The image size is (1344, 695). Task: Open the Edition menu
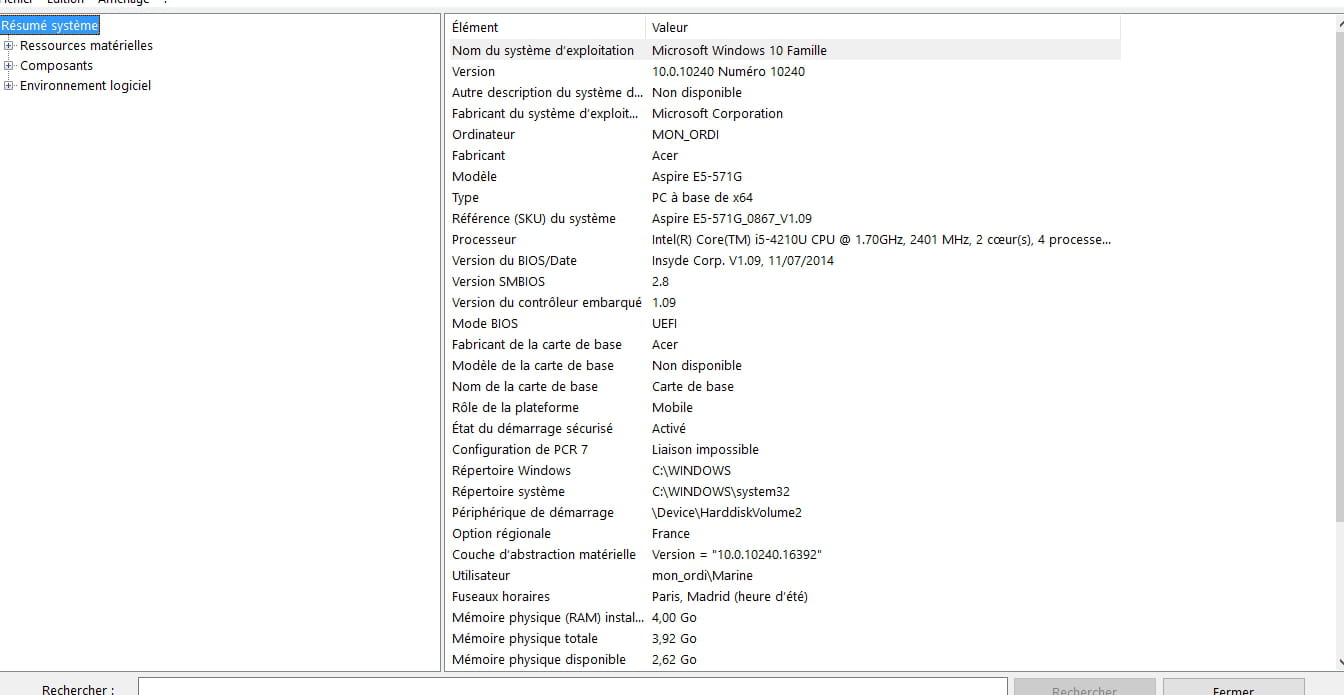66,2
